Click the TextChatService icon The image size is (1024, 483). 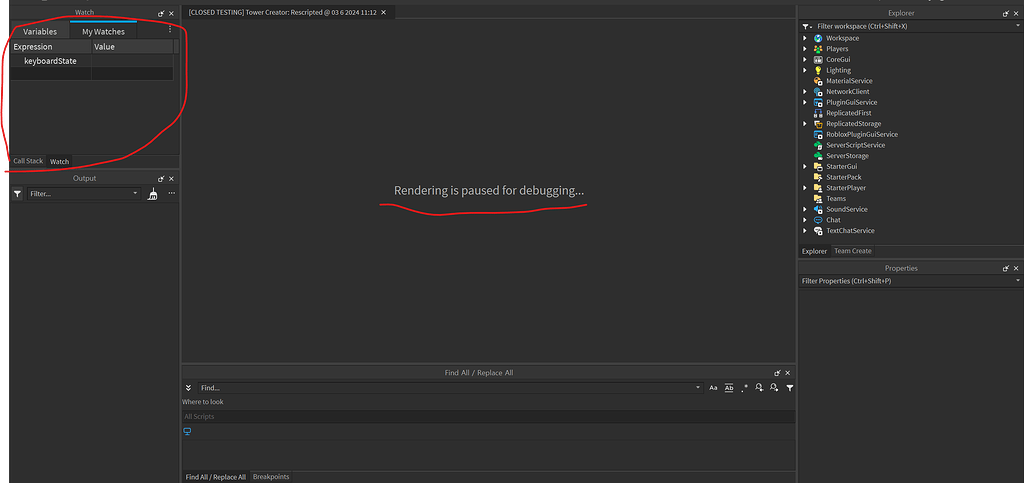pyautogui.click(x=818, y=231)
